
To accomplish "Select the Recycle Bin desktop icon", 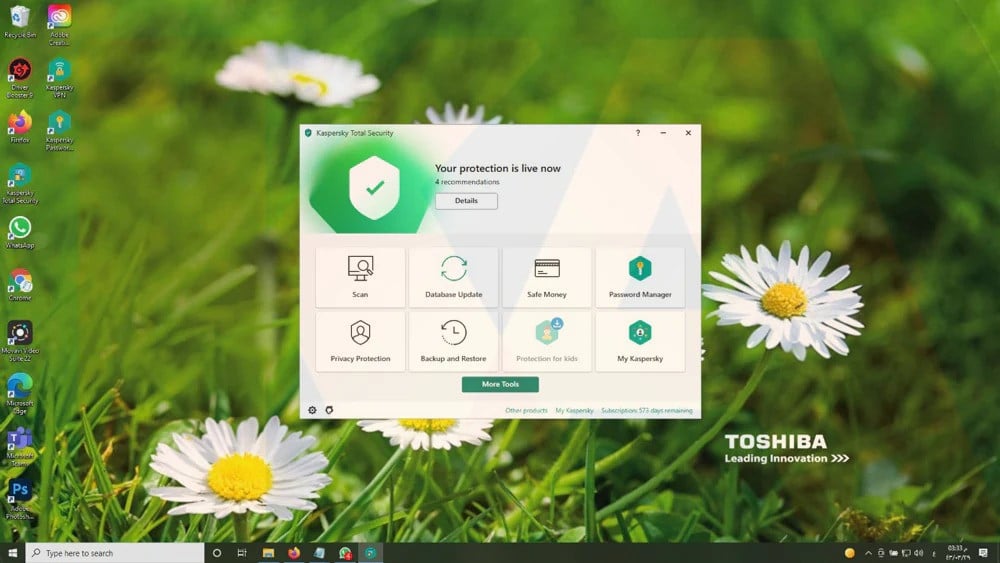I will [20, 21].
